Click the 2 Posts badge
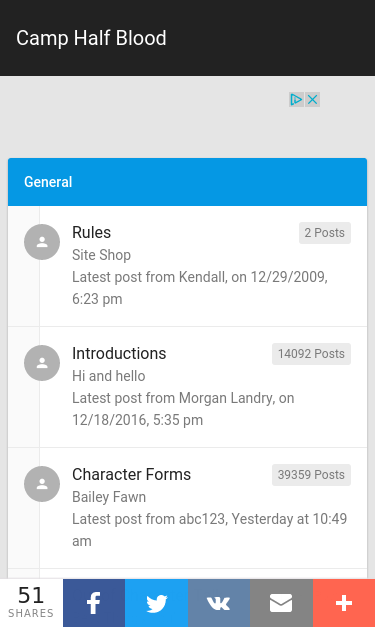This screenshot has height=627, width=375. [x=325, y=233]
